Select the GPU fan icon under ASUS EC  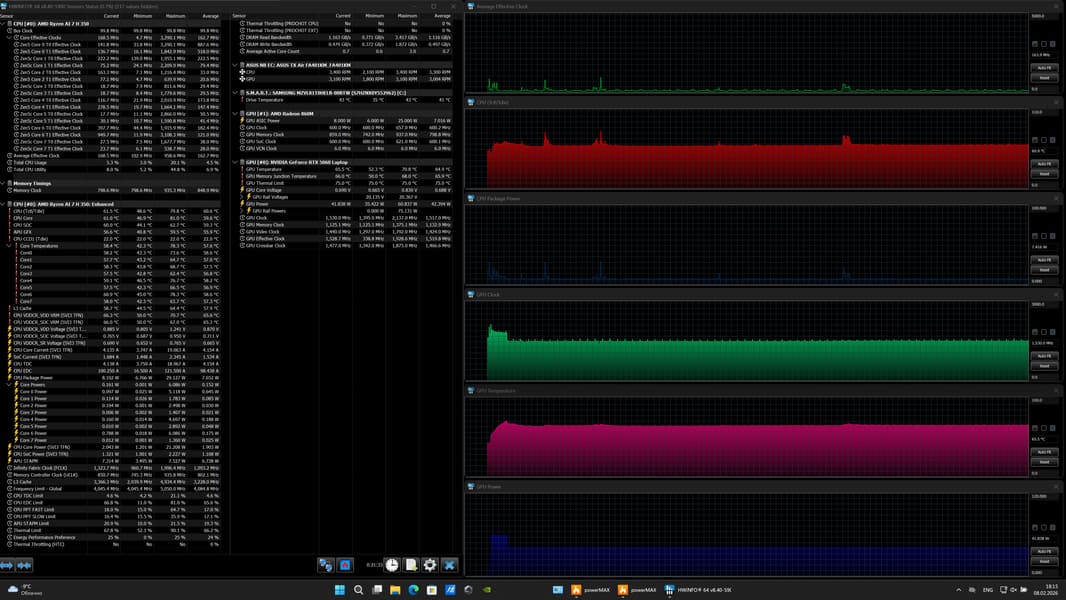point(242,79)
